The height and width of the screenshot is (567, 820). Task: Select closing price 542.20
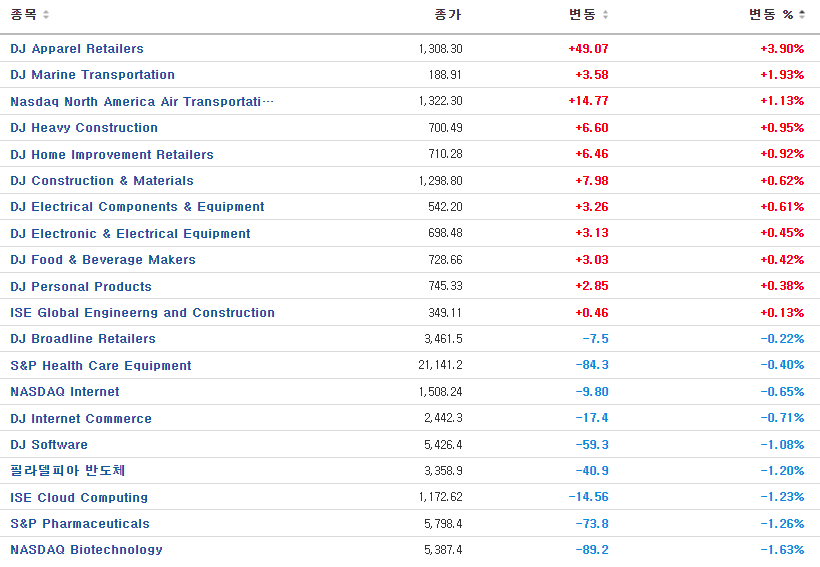(445, 207)
